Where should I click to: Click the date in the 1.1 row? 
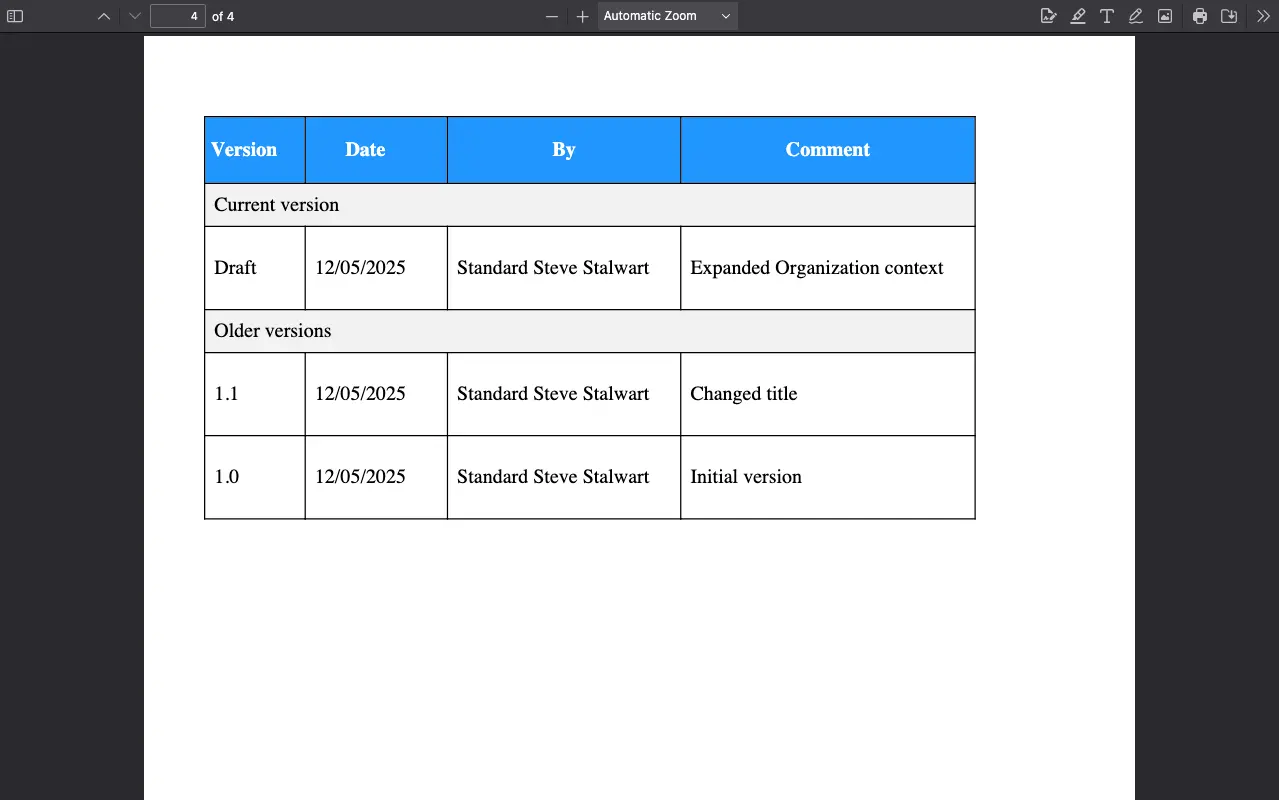coord(360,394)
